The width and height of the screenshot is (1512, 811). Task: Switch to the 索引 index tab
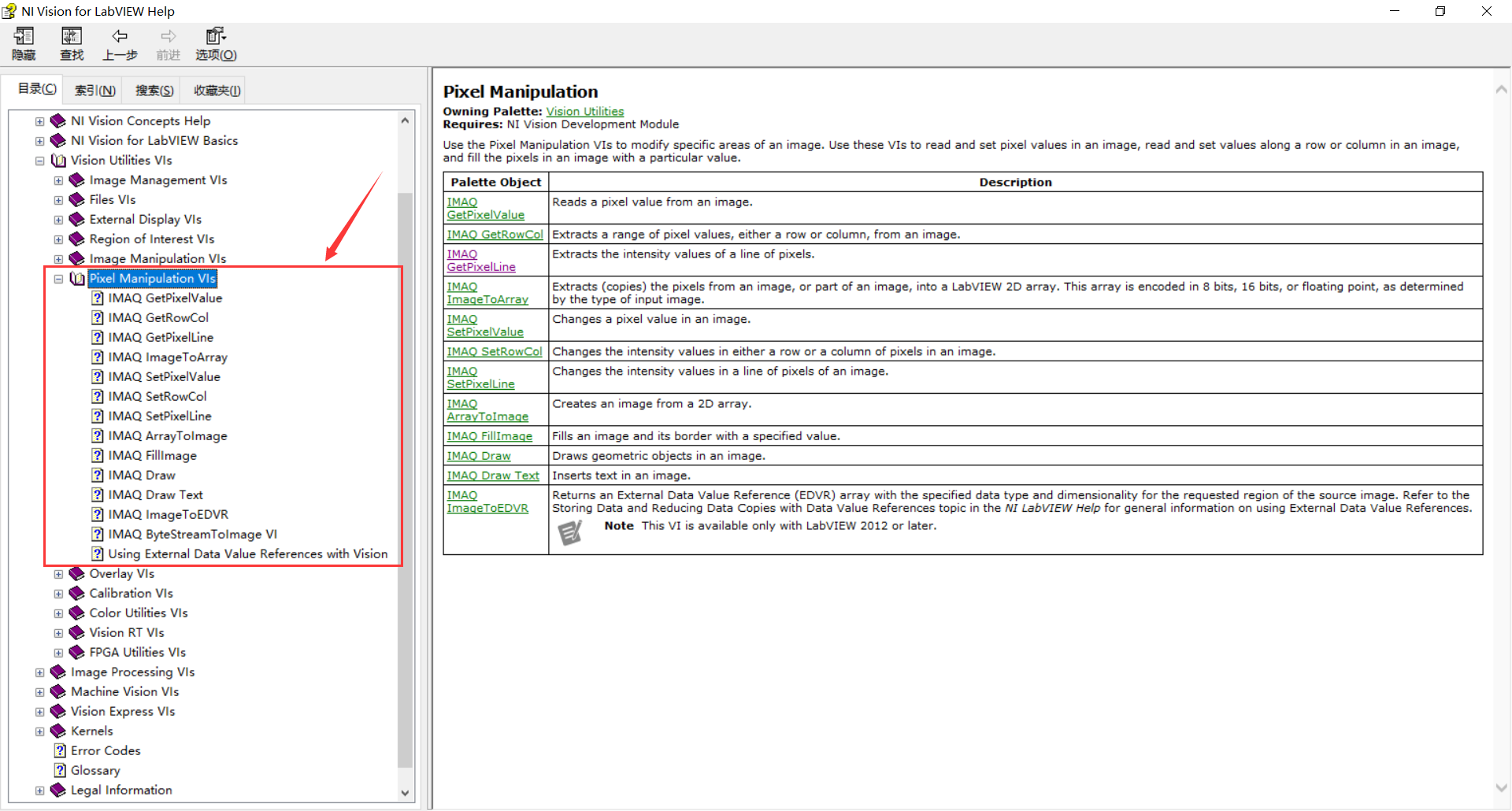pyautogui.click(x=95, y=91)
